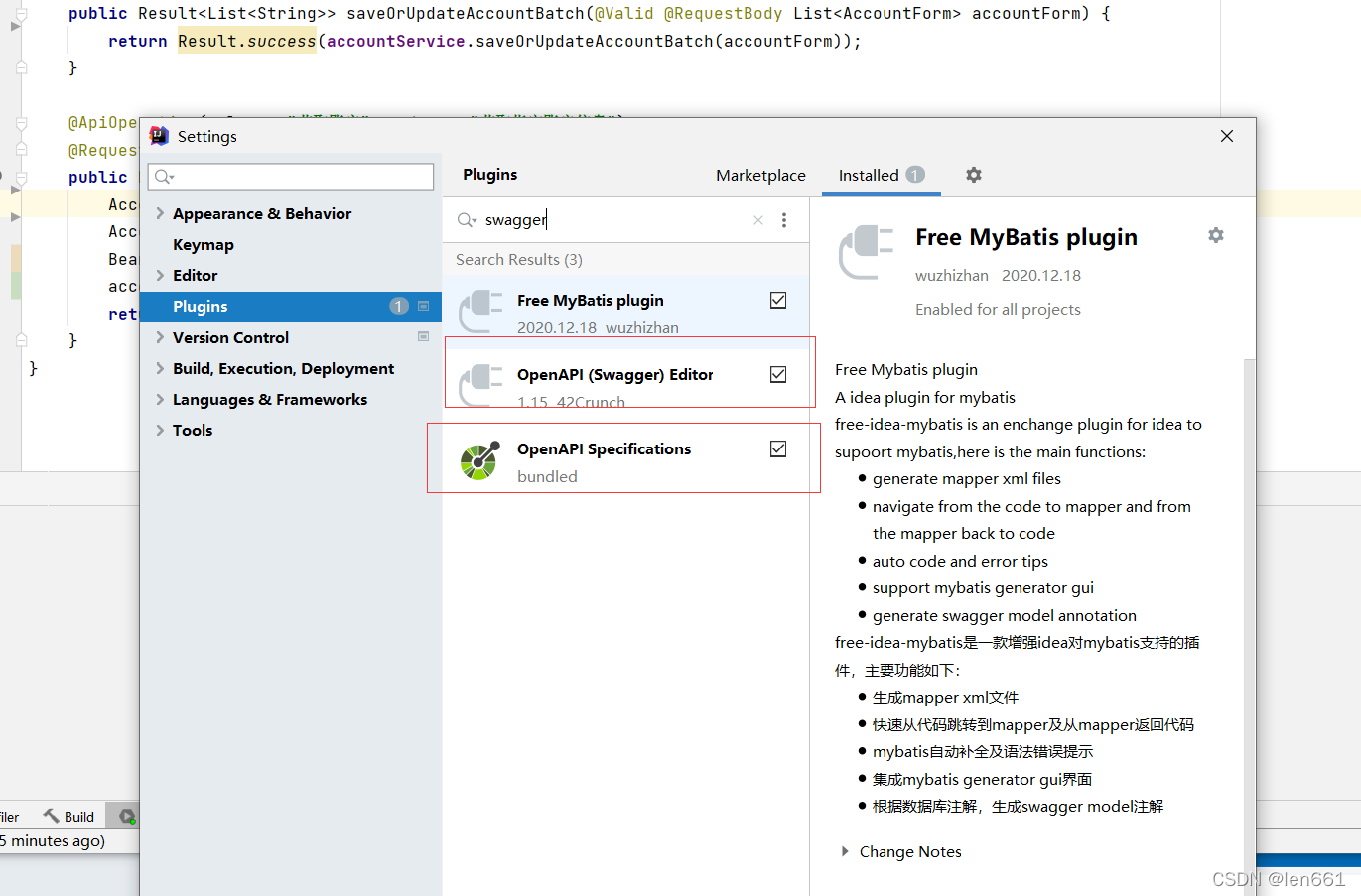This screenshot has height=896, width=1361.
Task: Click Change Notes label
Action: (x=910, y=851)
